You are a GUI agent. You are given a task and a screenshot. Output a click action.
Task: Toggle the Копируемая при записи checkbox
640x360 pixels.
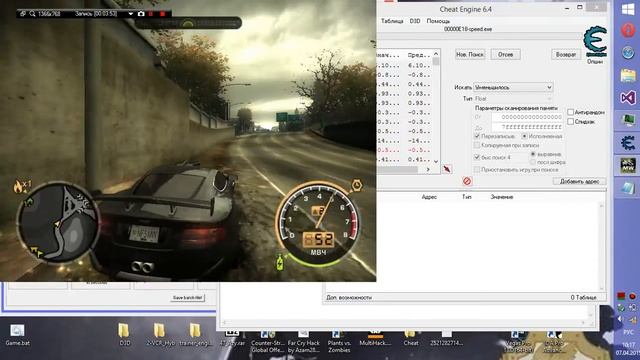pyautogui.click(x=477, y=145)
